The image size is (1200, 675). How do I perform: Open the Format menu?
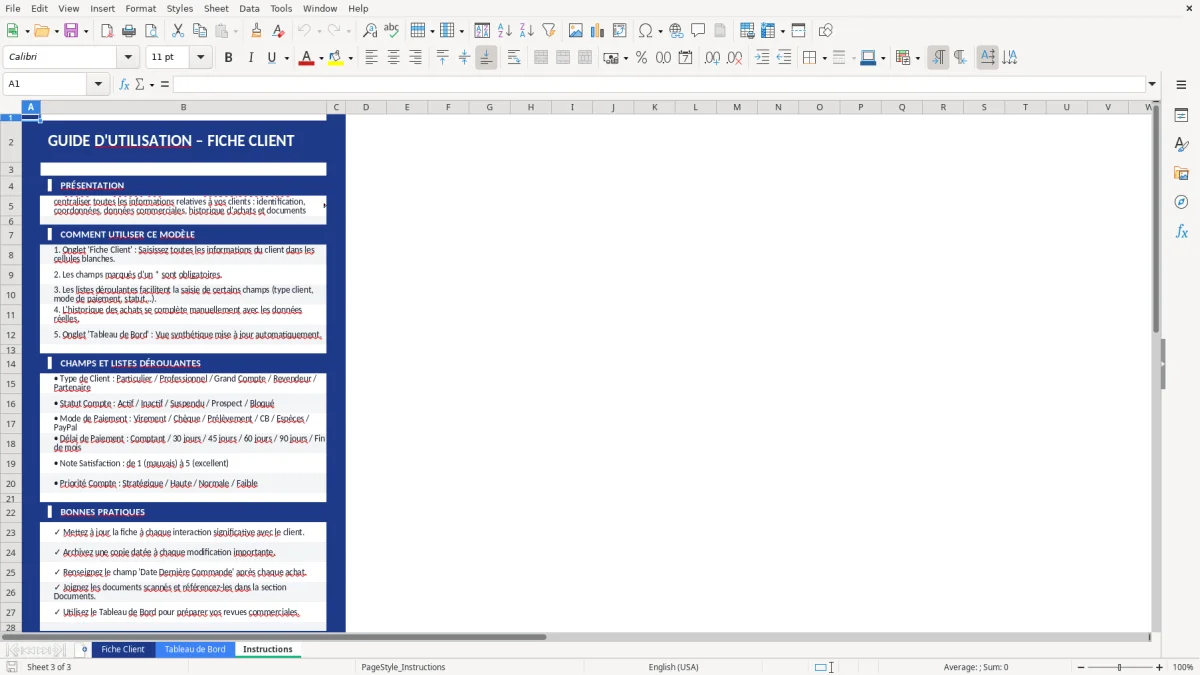click(140, 8)
